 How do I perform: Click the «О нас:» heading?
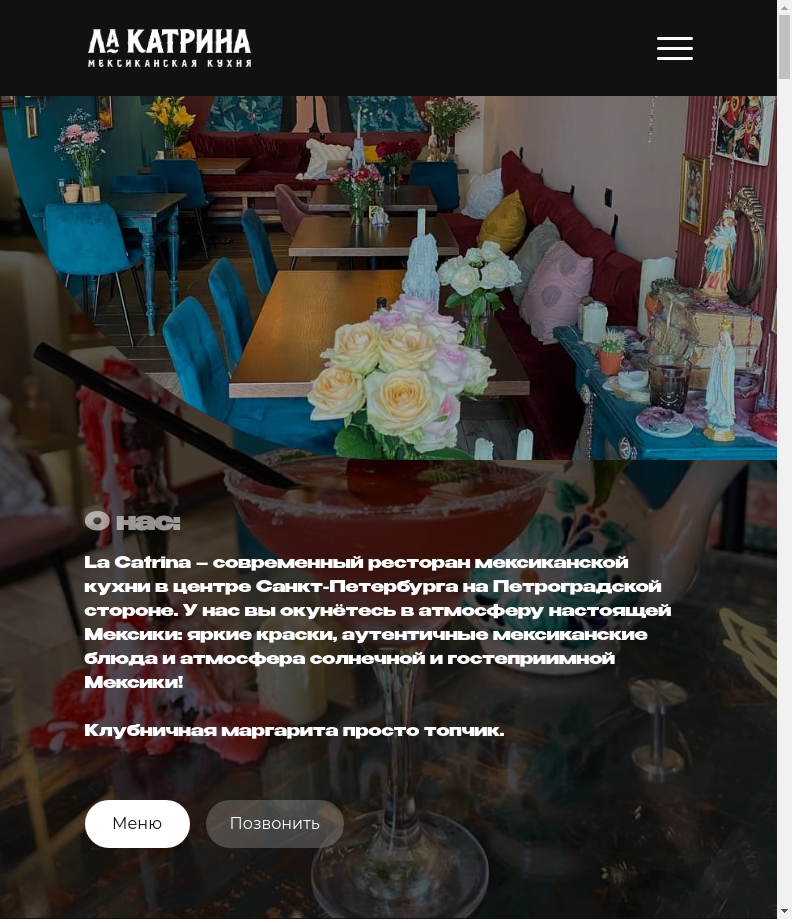click(132, 521)
